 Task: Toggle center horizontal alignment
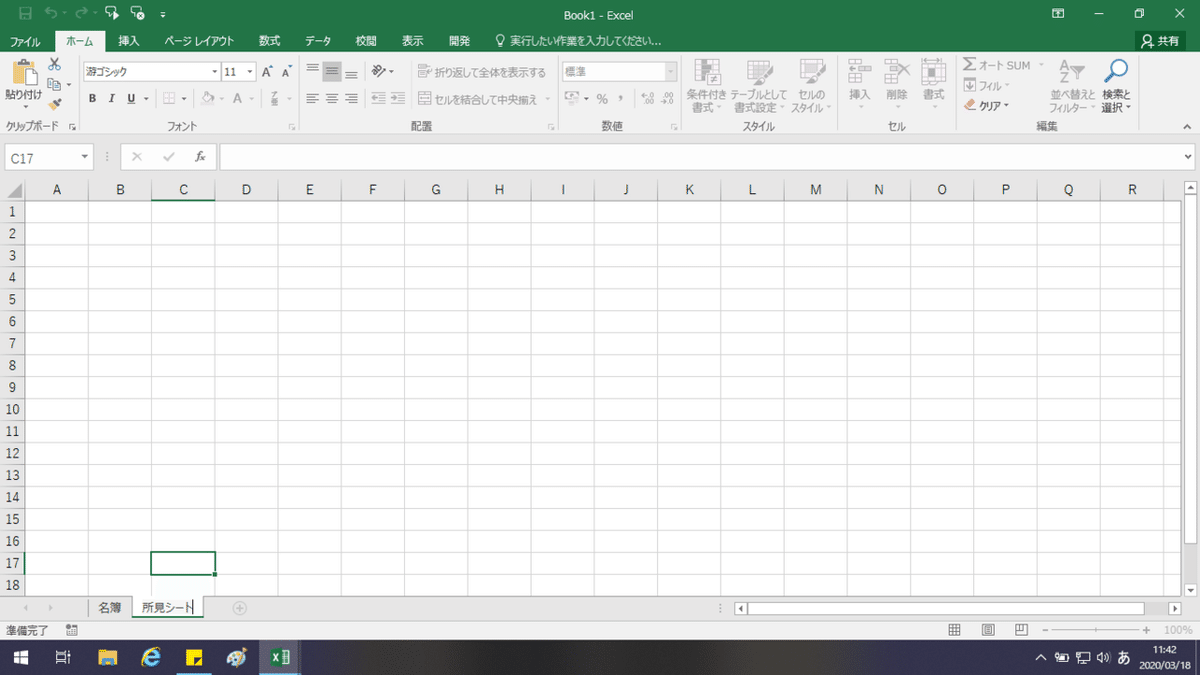pos(331,99)
